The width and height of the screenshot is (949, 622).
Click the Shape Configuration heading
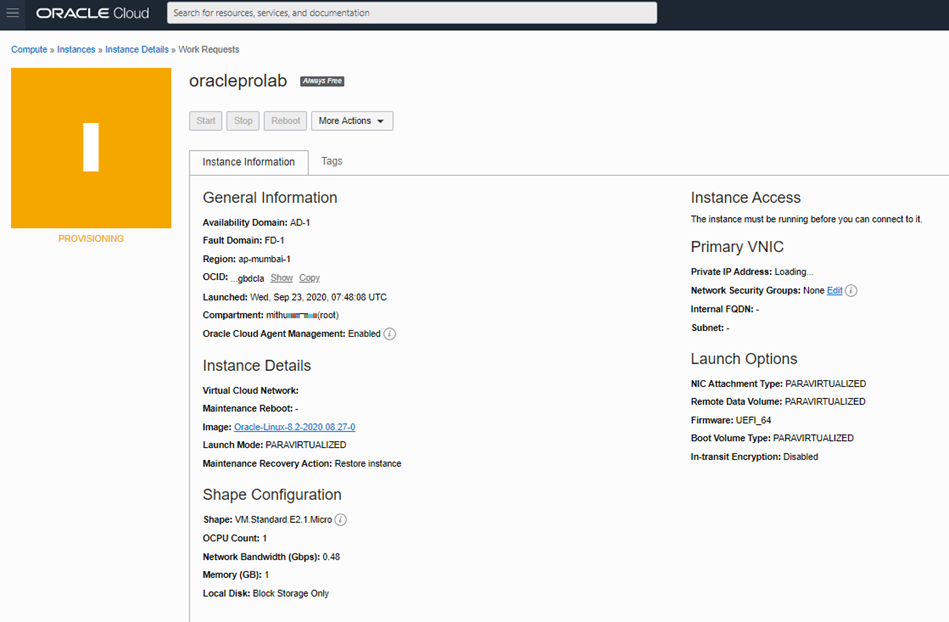(272, 495)
